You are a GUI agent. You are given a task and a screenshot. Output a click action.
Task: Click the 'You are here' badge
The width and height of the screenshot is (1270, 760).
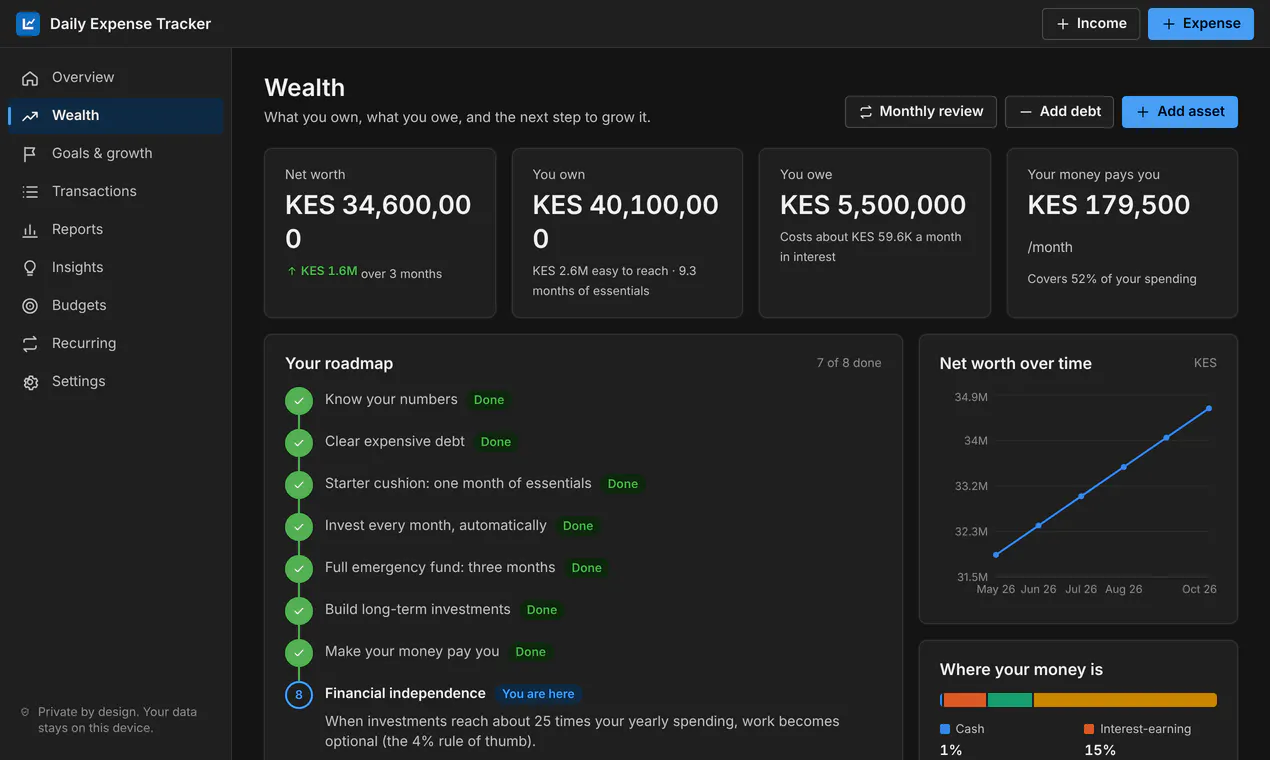(x=538, y=694)
